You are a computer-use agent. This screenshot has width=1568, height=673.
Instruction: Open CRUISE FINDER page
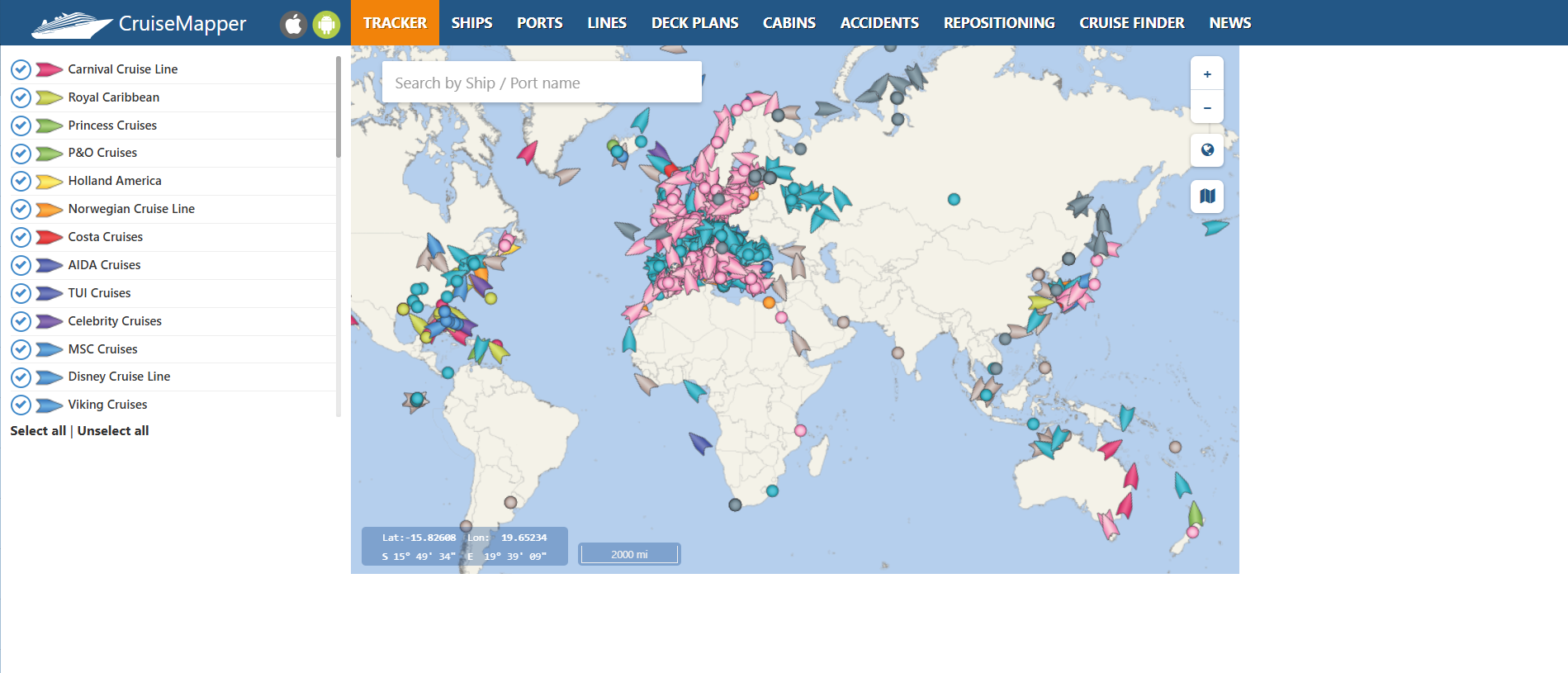point(1132,23)
